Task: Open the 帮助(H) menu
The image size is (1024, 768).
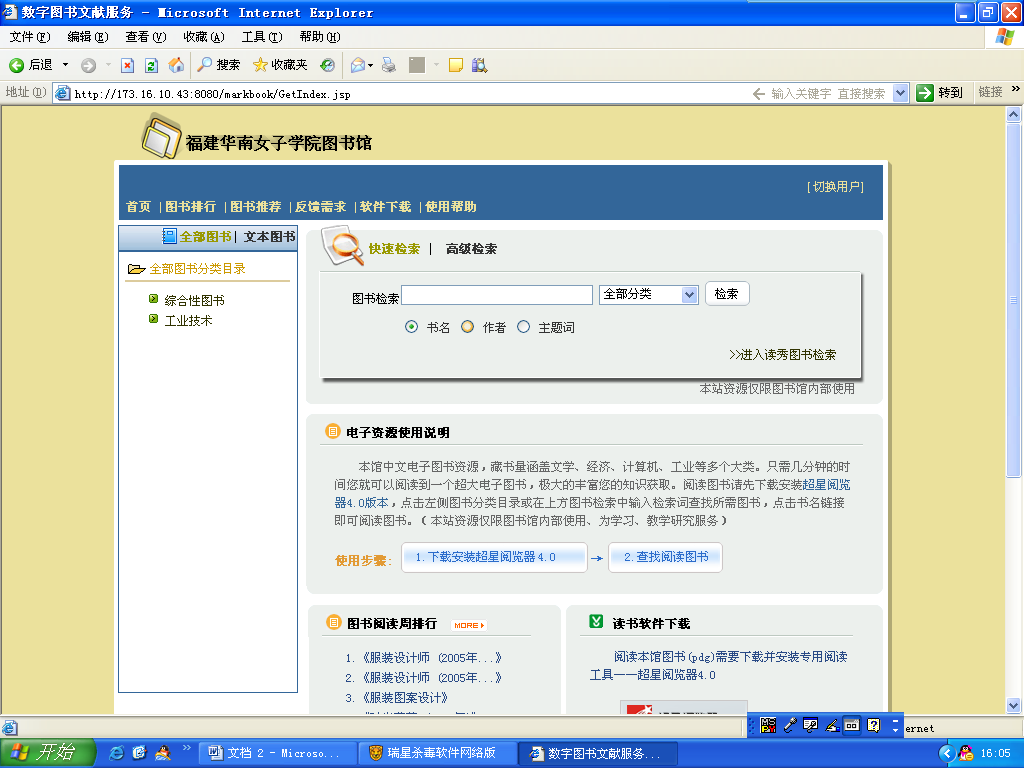Action: 320,37
